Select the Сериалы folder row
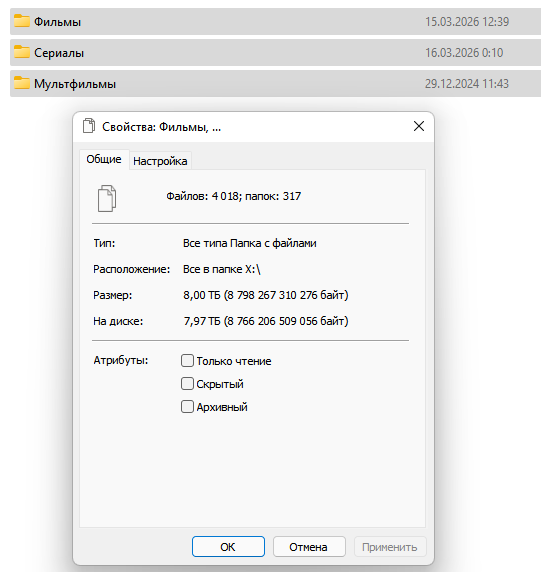The height and width of the screenshot is (572, 541). pos(275,53)
